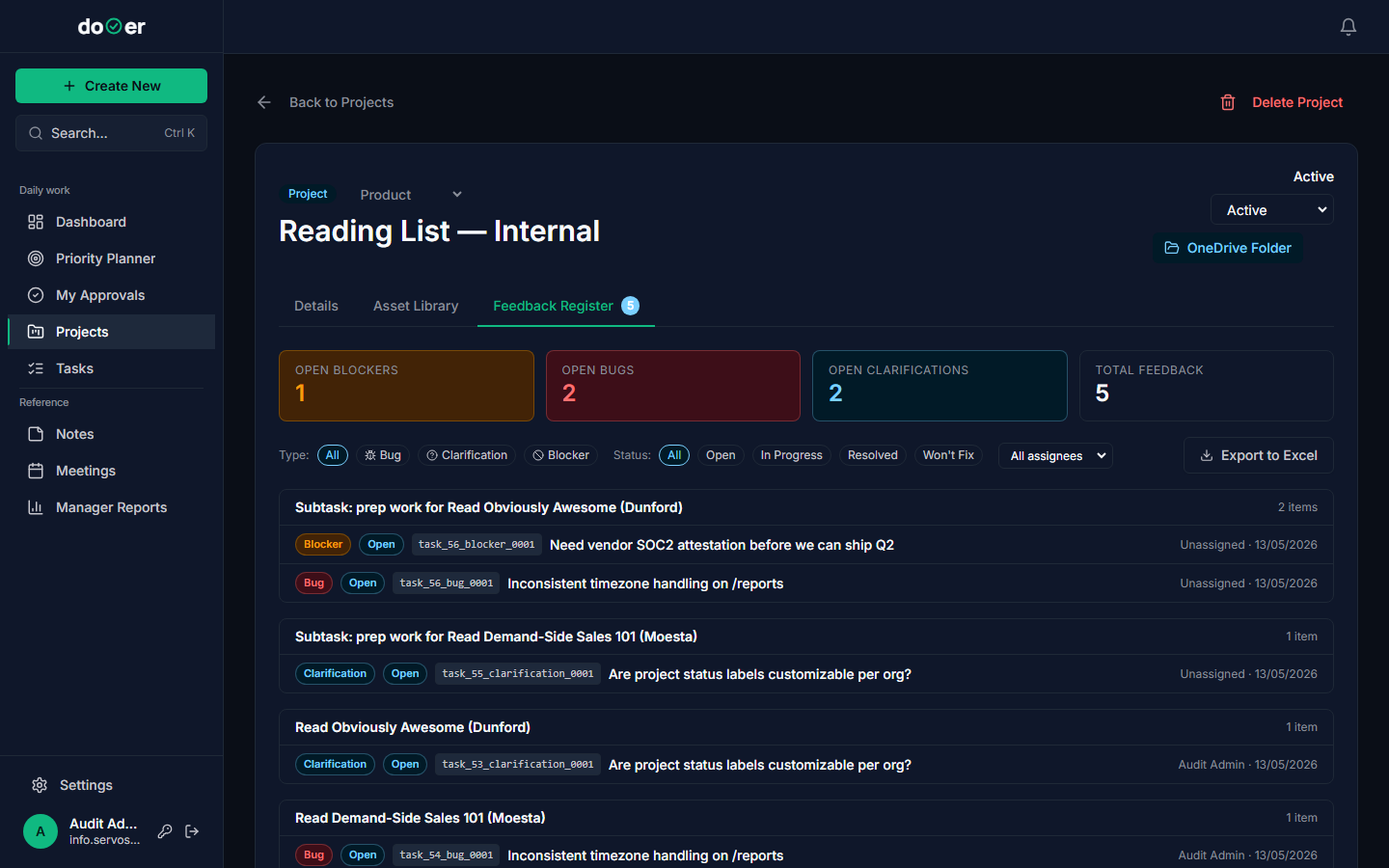This screenshot has height=868, width=1389.
Task: Click the task_54_bug_0001 ID label
Action: point(447,855)
